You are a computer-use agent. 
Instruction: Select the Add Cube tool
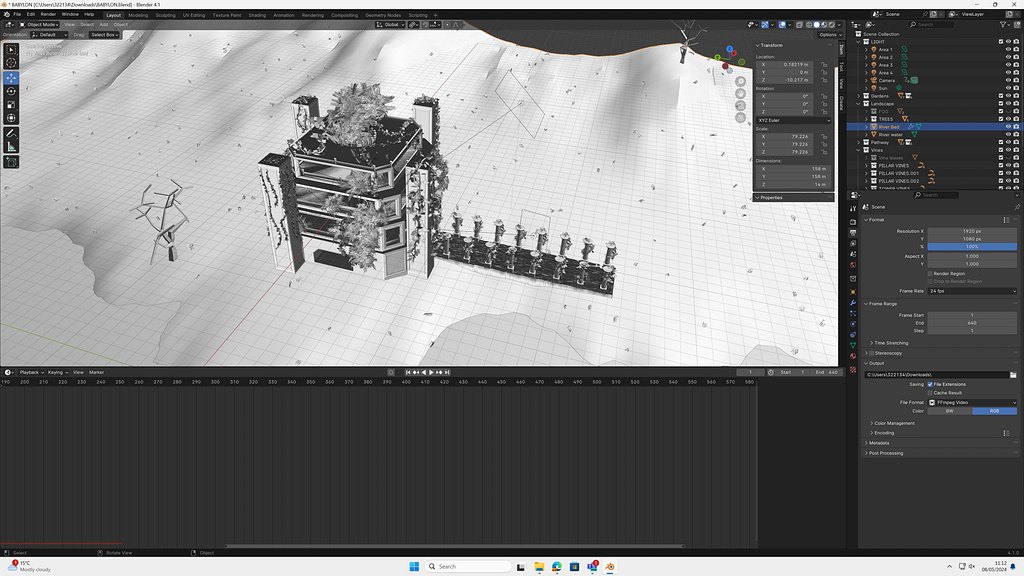click(x=11, y=161)
